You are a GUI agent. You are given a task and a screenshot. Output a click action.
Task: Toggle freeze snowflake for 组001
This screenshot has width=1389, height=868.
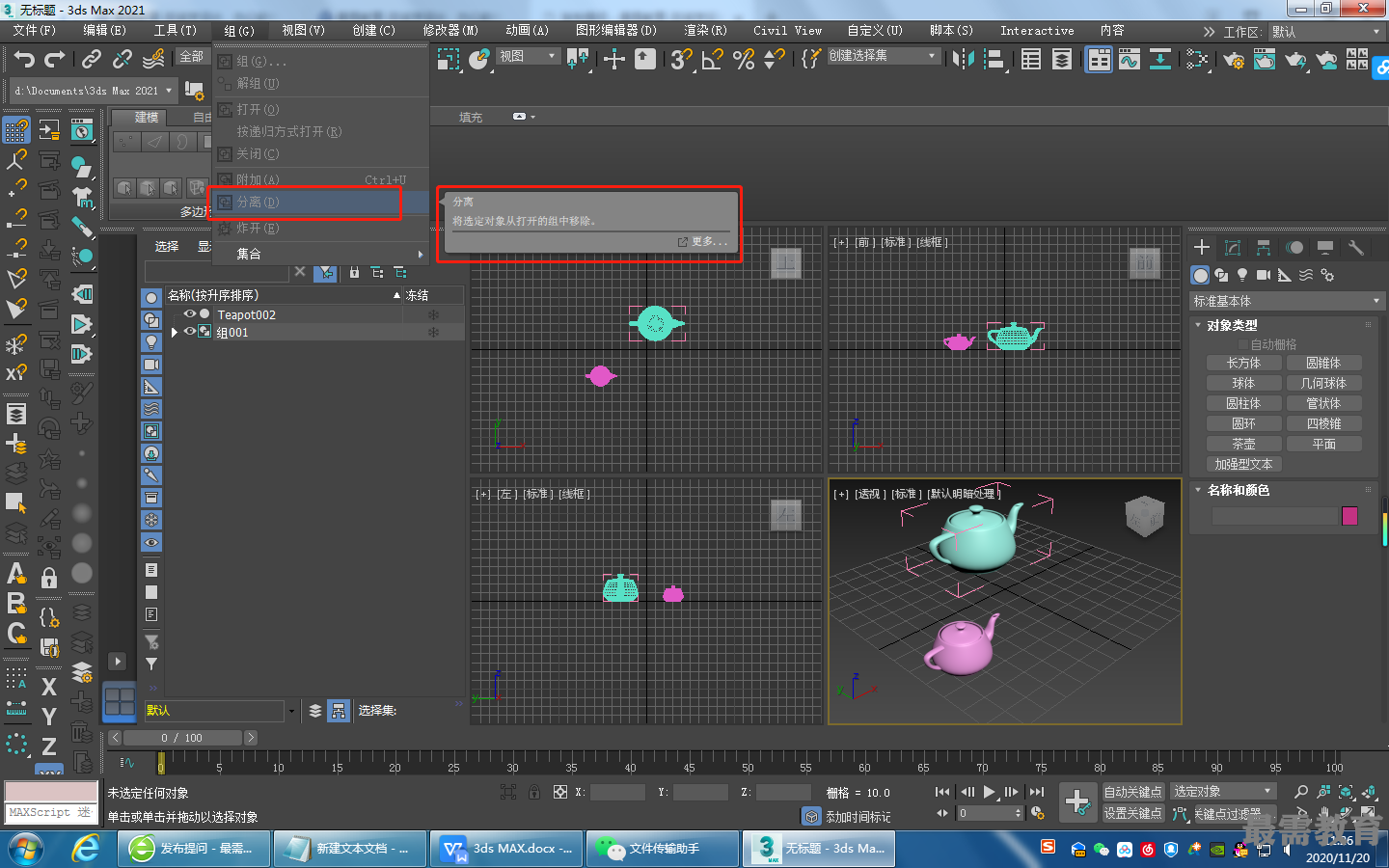(x=433, y=332)
